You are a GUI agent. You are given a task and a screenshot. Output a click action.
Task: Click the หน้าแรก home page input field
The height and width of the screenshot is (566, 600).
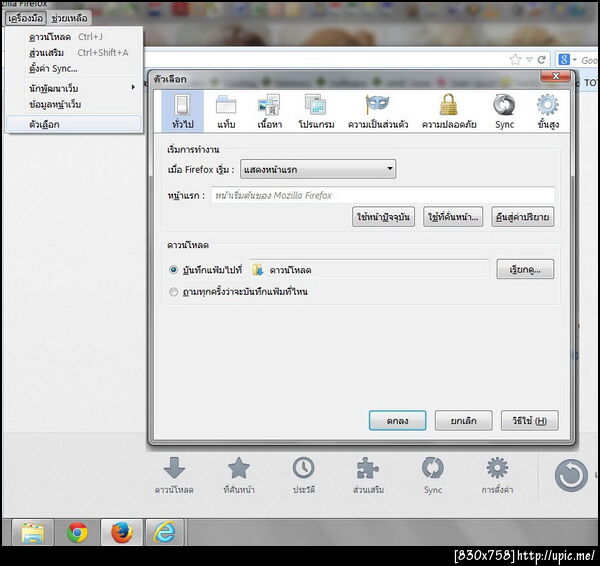383,195
